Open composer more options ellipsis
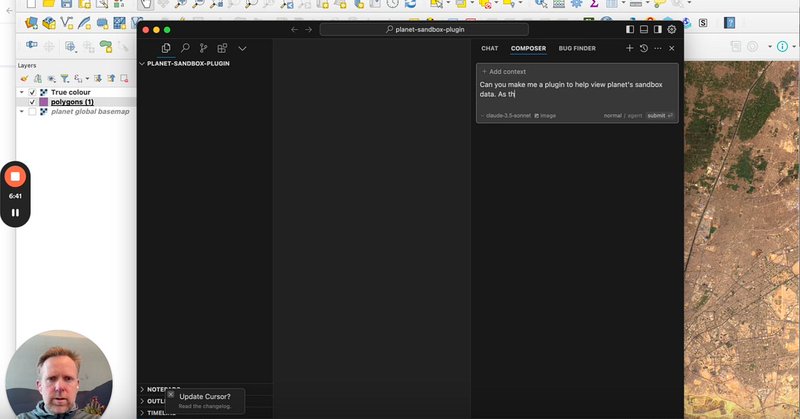800x419 pixels. (658, 48)
